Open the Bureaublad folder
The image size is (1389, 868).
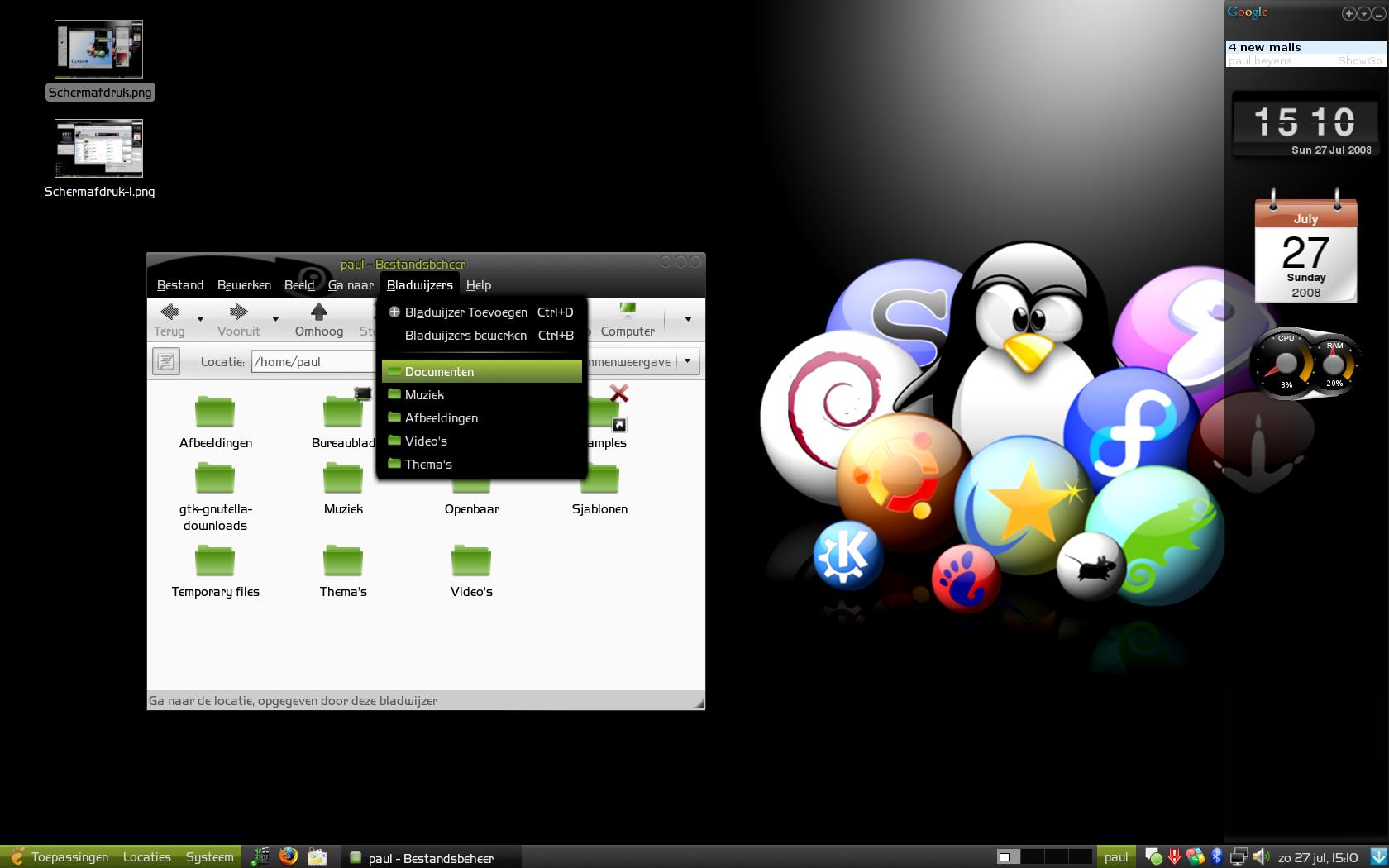pos(343,411)
